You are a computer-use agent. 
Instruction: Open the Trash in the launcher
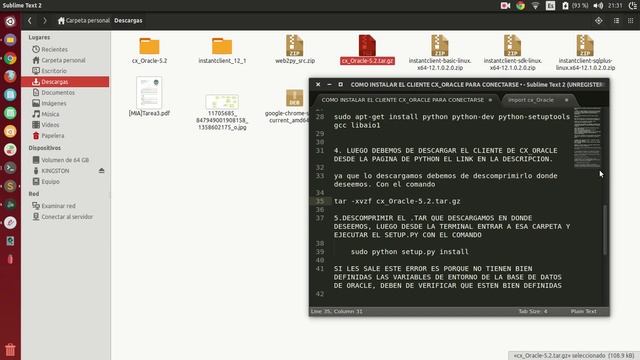click(10, 350)
